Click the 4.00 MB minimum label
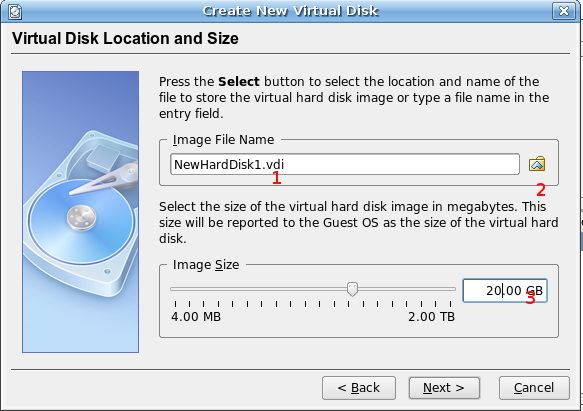 (196, 317)
